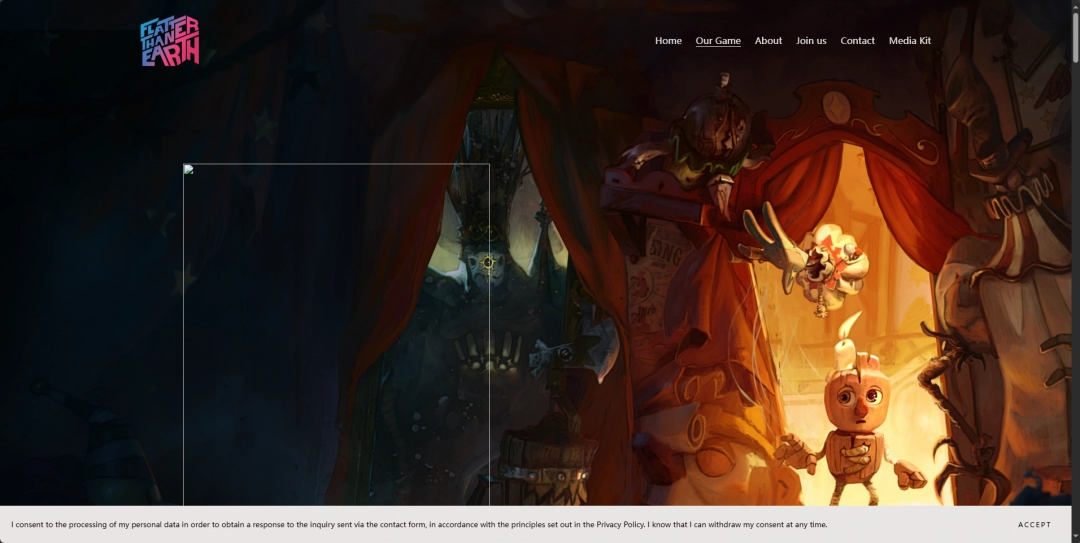Viewport: 1080px width, 543px height.
Task: Click the puppeteer's outstretched gloved hand
Action: click(773, 236)
